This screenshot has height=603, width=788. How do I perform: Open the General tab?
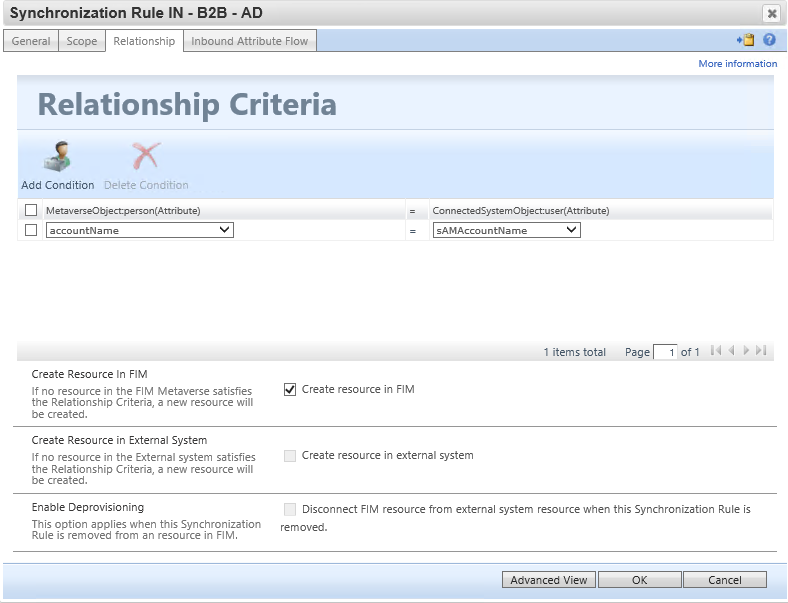(x=31, y=41)
